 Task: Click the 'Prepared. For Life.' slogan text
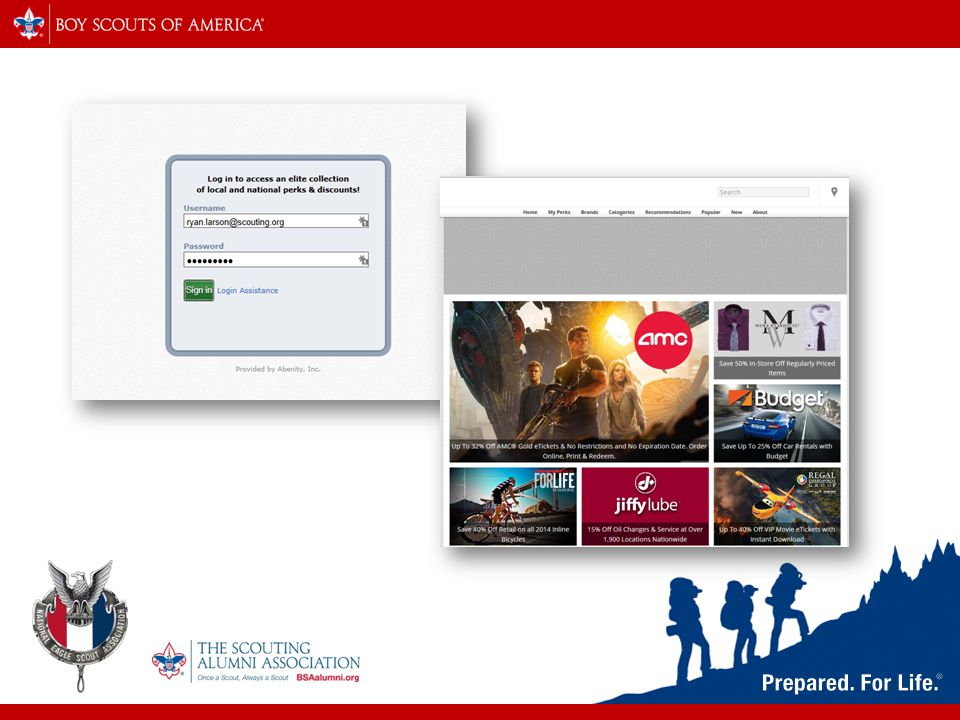pyautogui.click(x=851, y=682)
